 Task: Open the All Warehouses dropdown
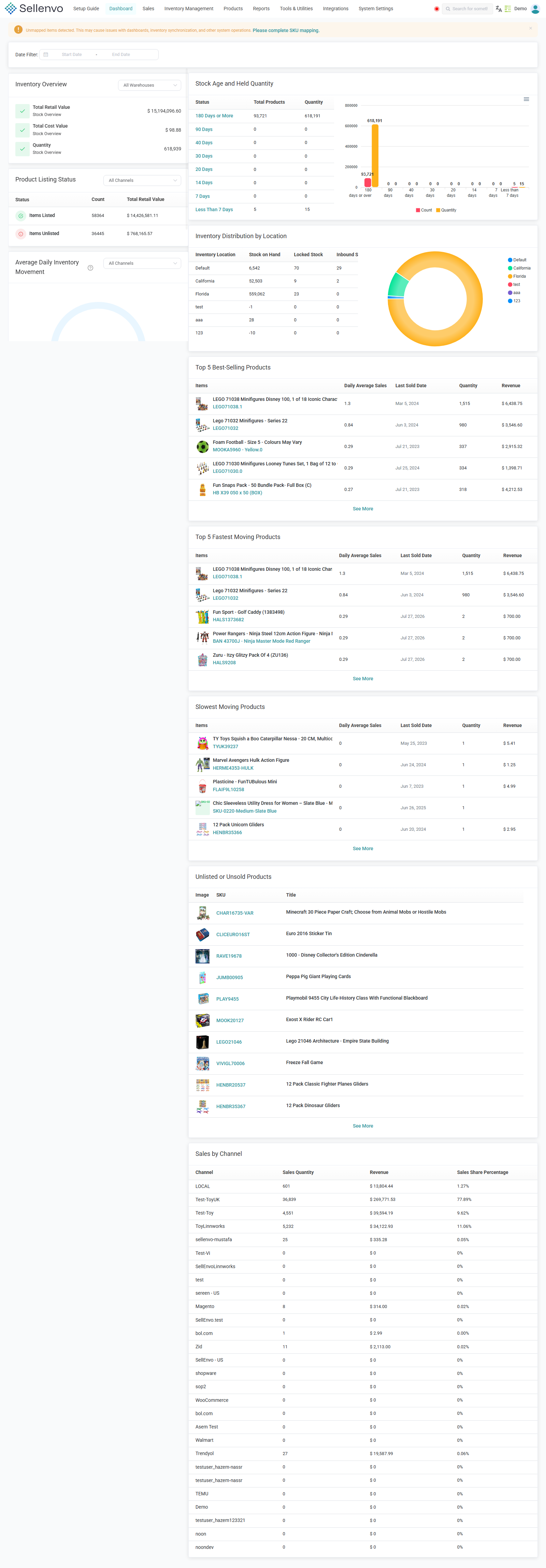[149, 85]
